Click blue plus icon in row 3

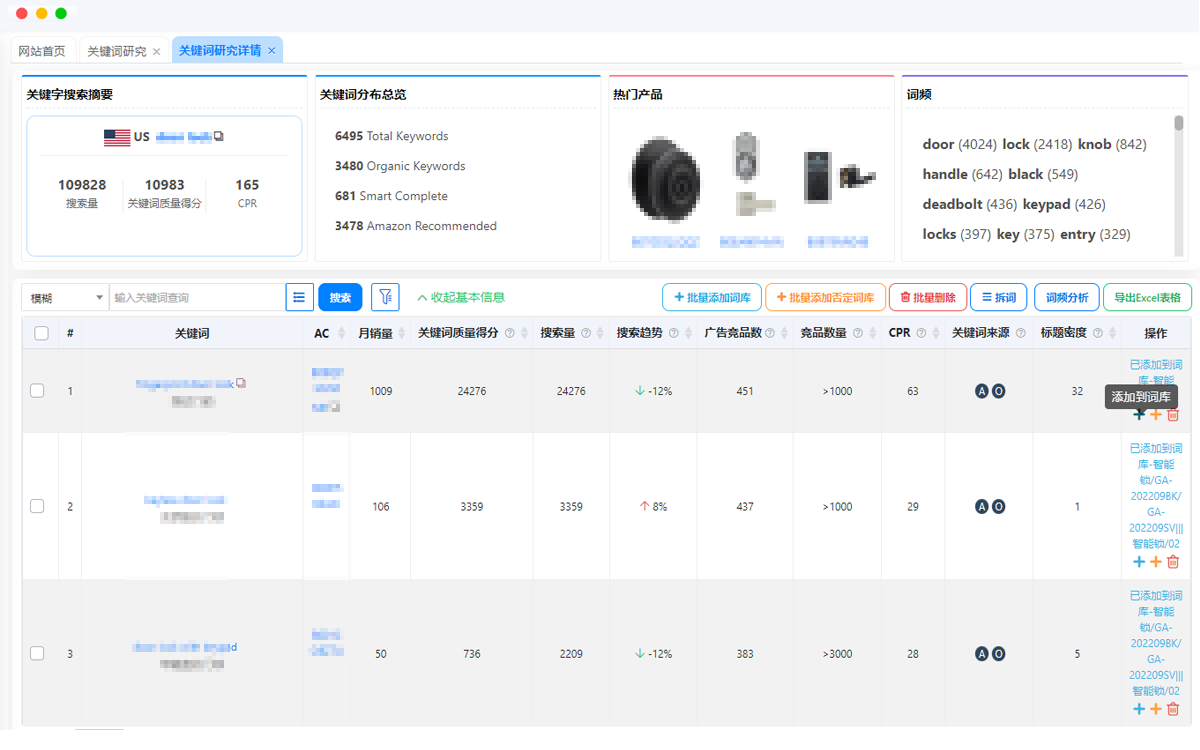(x=1139, y=709)
